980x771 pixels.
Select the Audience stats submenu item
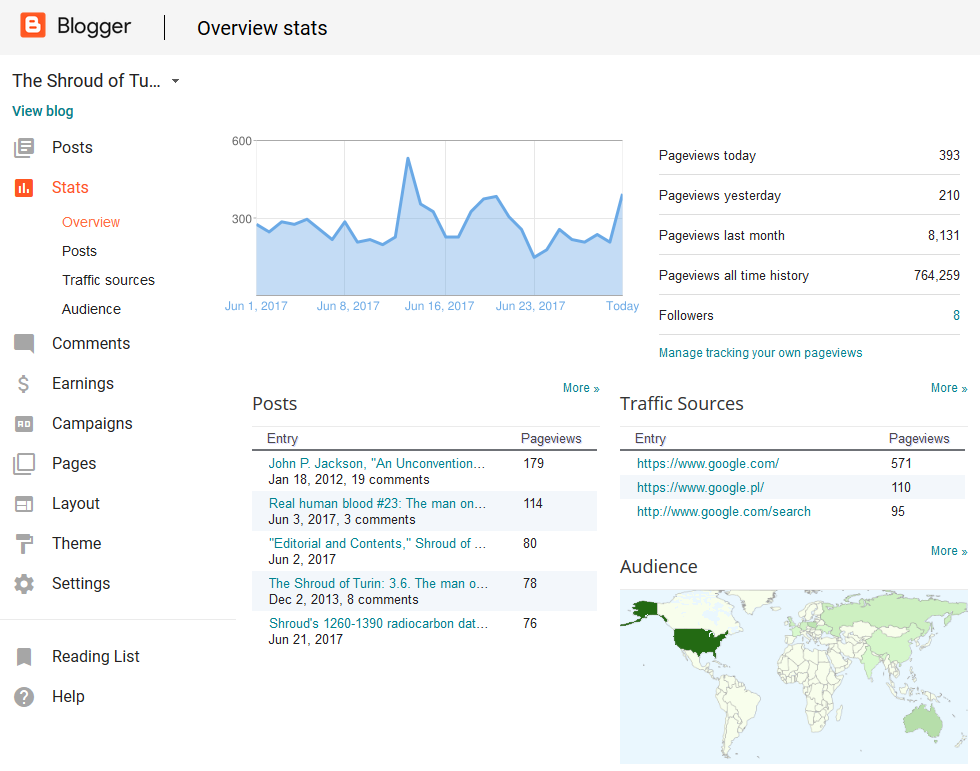(x=91, y=309)
